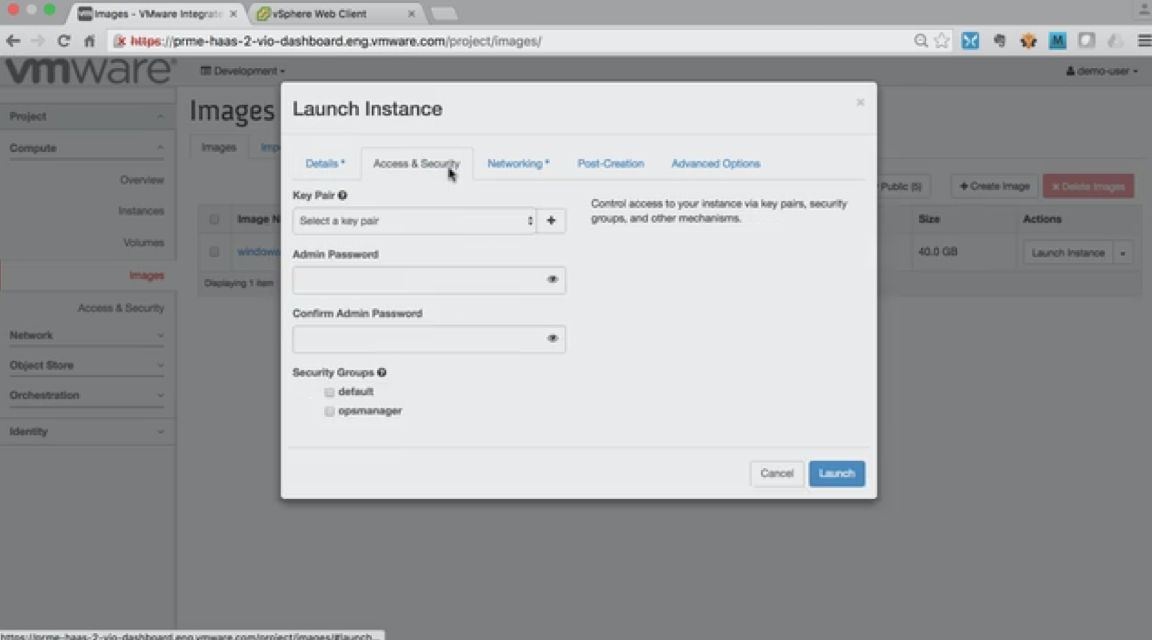Check the opsmanager security group
Viewport: 1152px width, 640px height.
click(329, 411)
